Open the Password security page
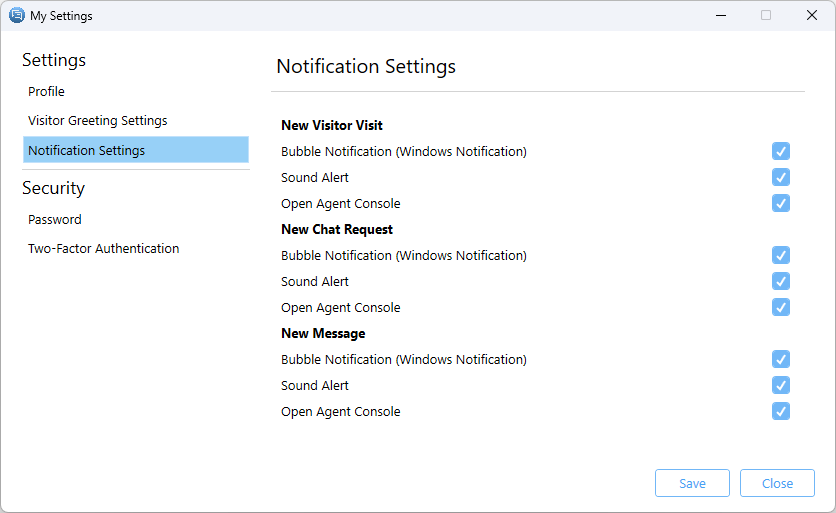836x513 pixels. click(55, 220)
